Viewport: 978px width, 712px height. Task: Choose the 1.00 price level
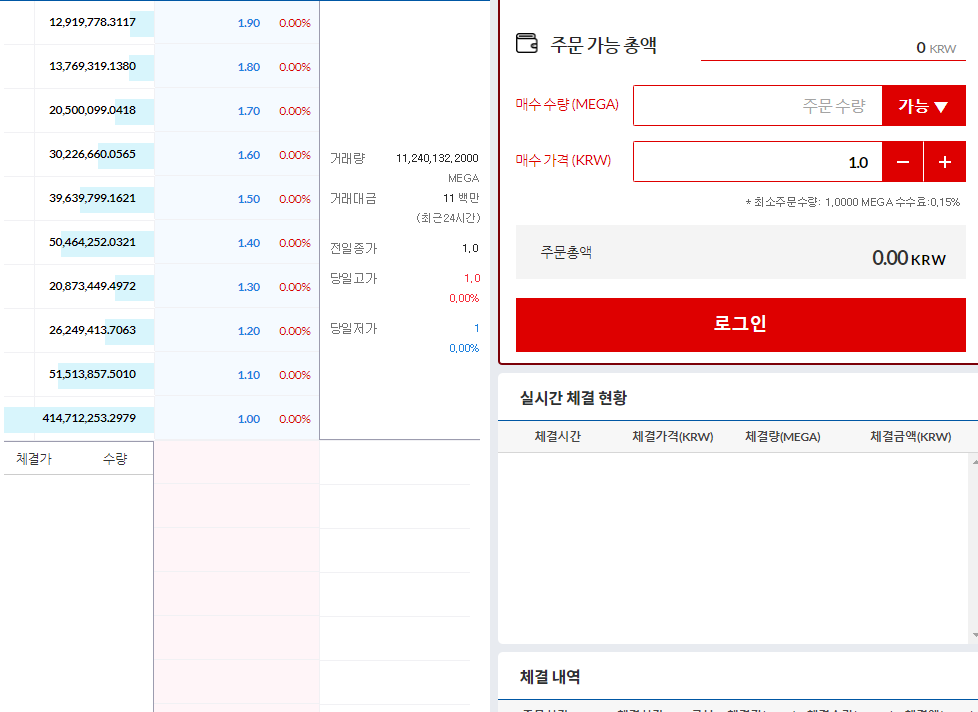coord(248,419)
